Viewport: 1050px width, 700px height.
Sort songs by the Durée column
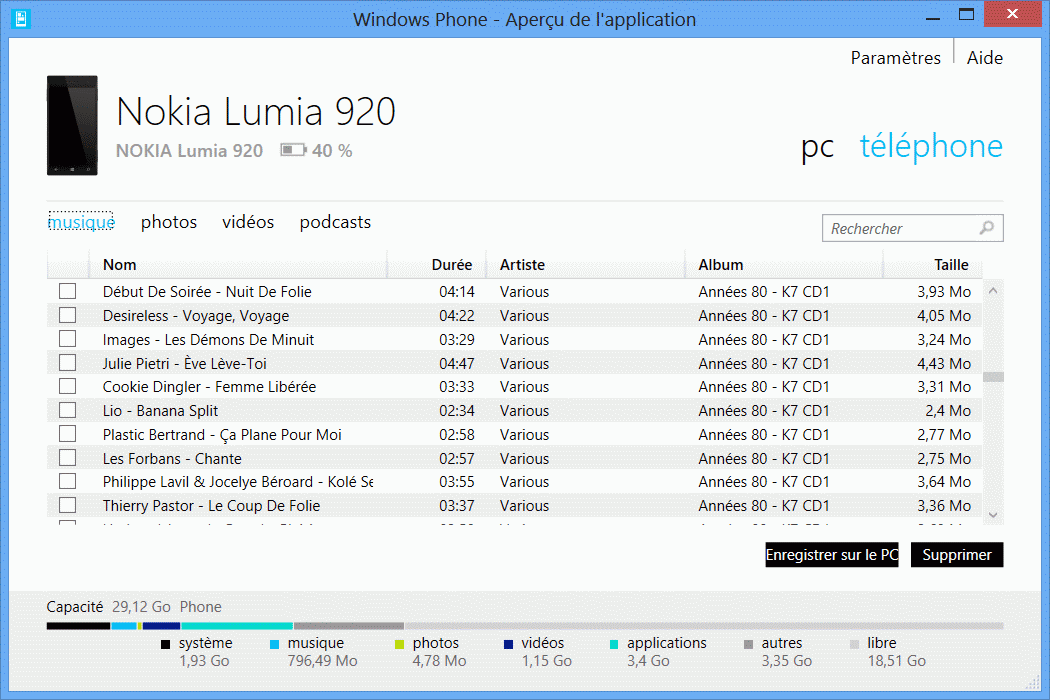click(x=437, y=265)
